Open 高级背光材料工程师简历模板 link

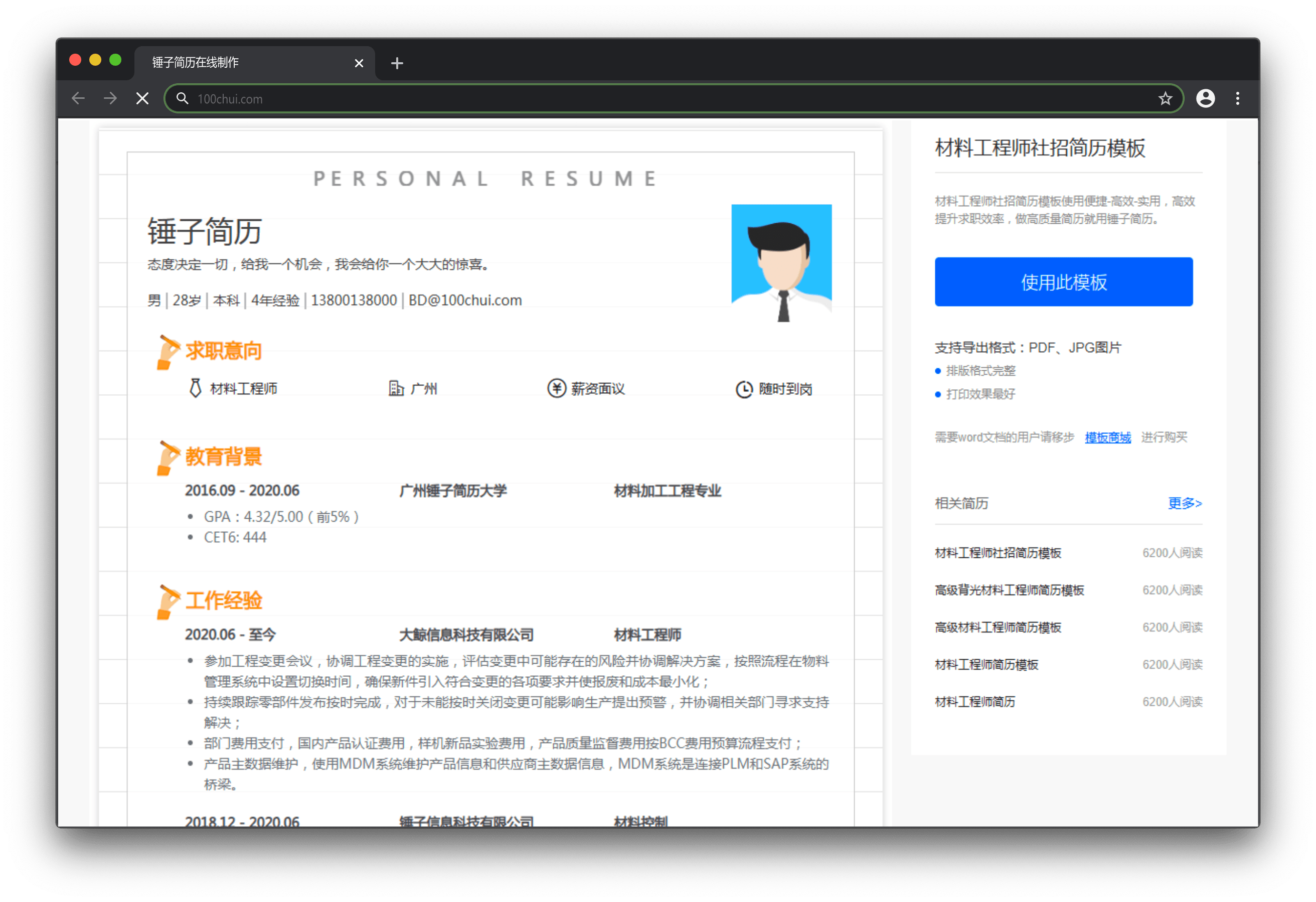(1009, 590)
